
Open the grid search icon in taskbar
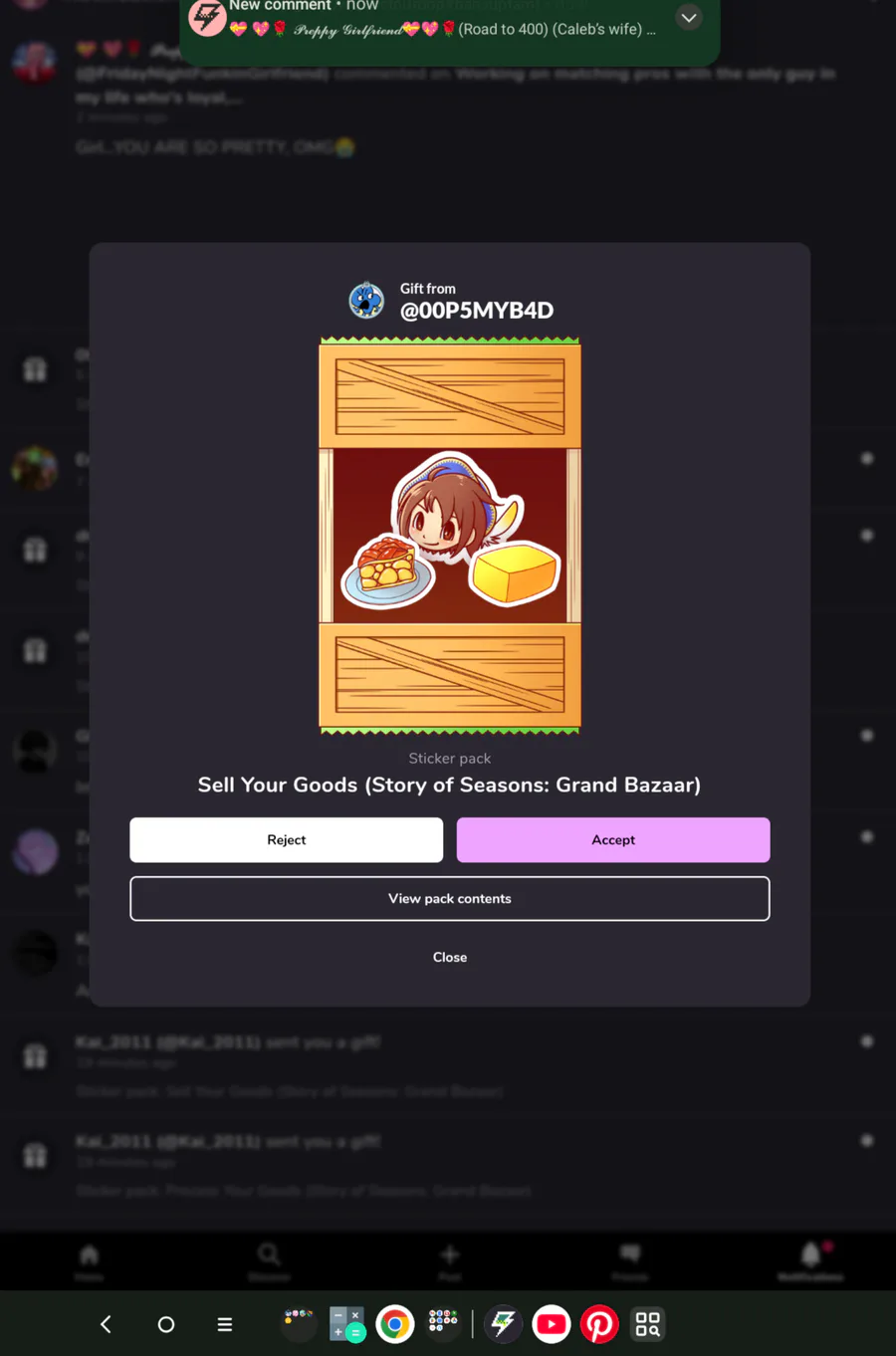pyautogui.click(x=648, y=1324)
